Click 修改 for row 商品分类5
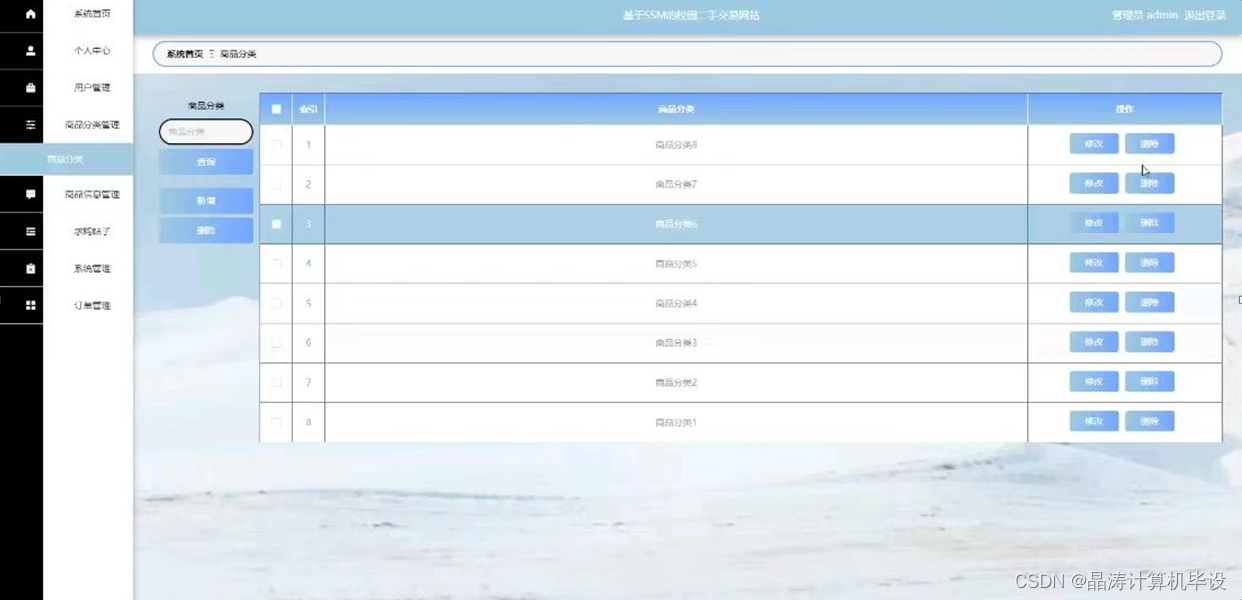The height and width of the screenshot is (600, 1242). pyautogui.click(x=1094, y=263)
